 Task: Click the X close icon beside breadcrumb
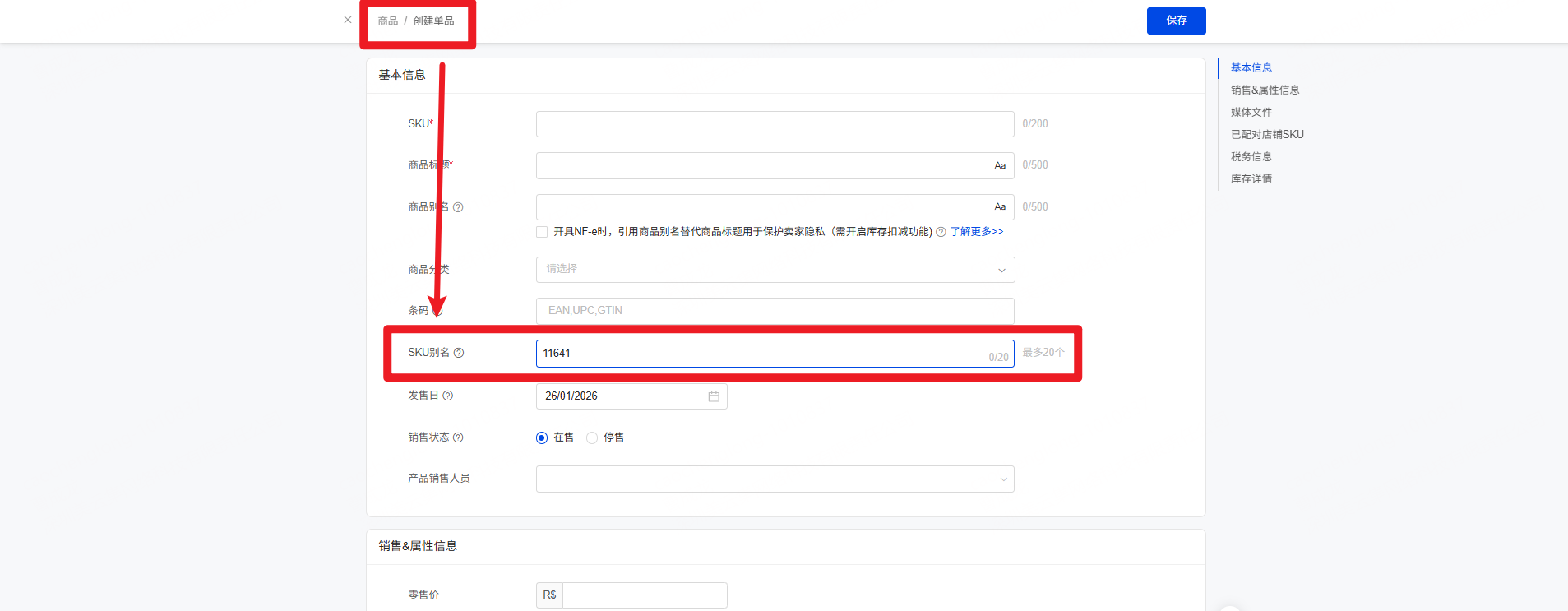348,20
